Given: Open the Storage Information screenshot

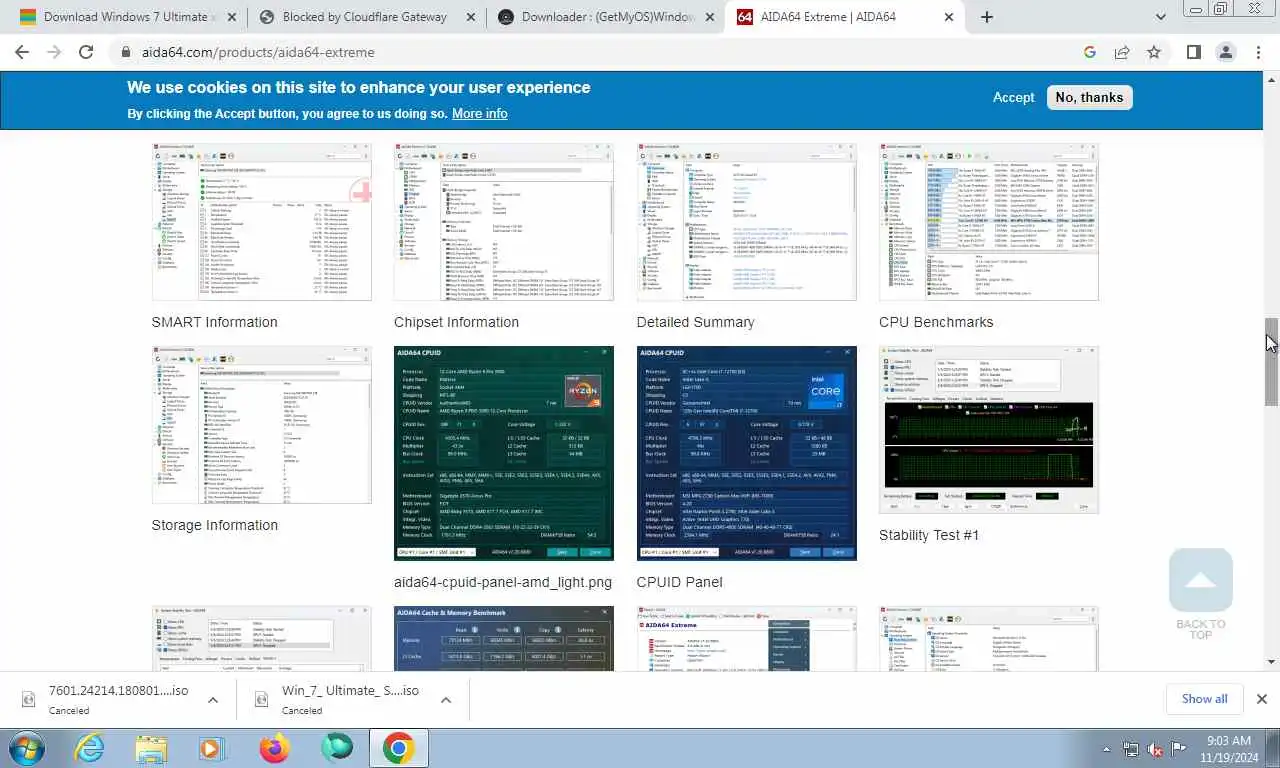Looking at the screenshot, I should [x=262, y=425].
